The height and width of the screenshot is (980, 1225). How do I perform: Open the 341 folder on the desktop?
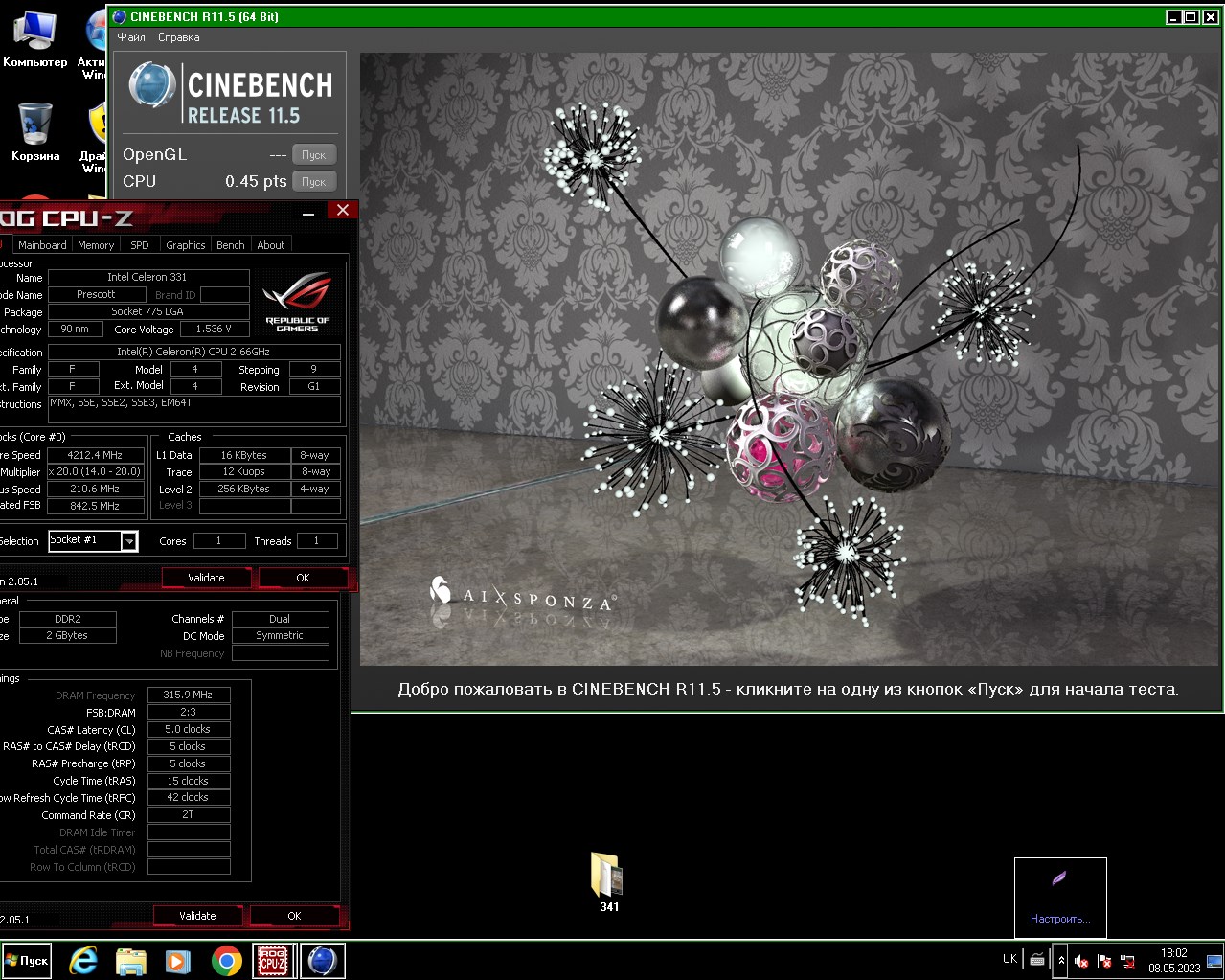(608, 881)
